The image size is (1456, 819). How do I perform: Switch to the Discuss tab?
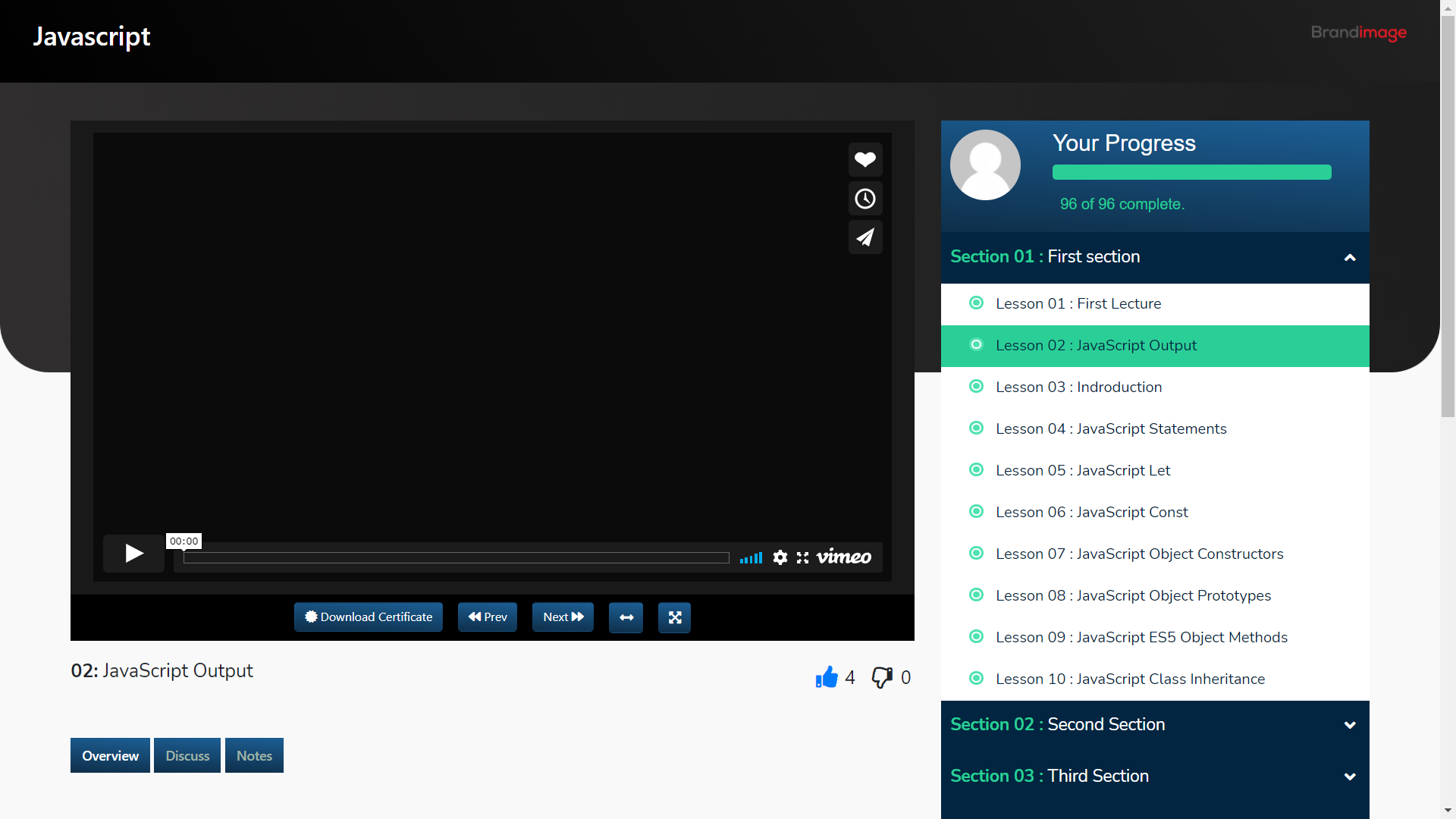coord(187,756)
